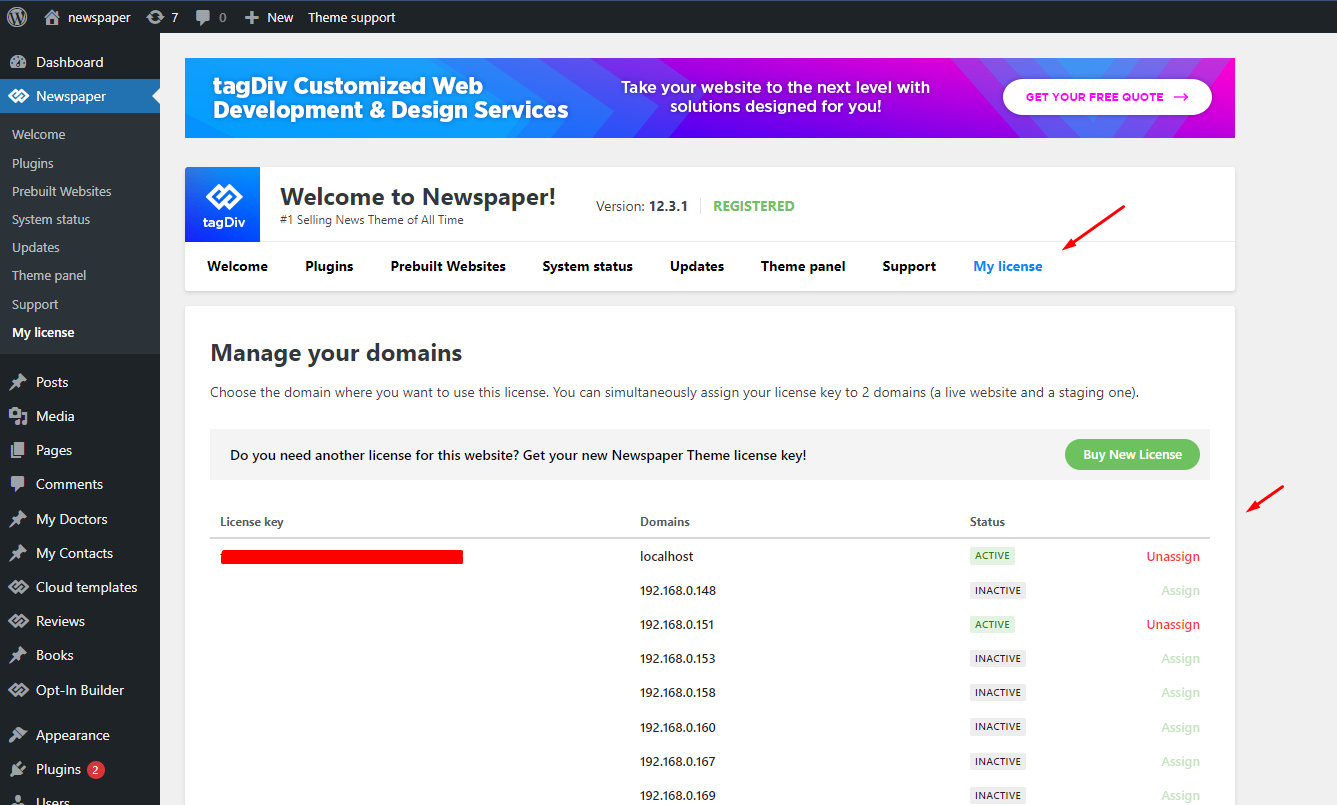
Task: Click the WordPress logo icon
Action: point(17,17)
